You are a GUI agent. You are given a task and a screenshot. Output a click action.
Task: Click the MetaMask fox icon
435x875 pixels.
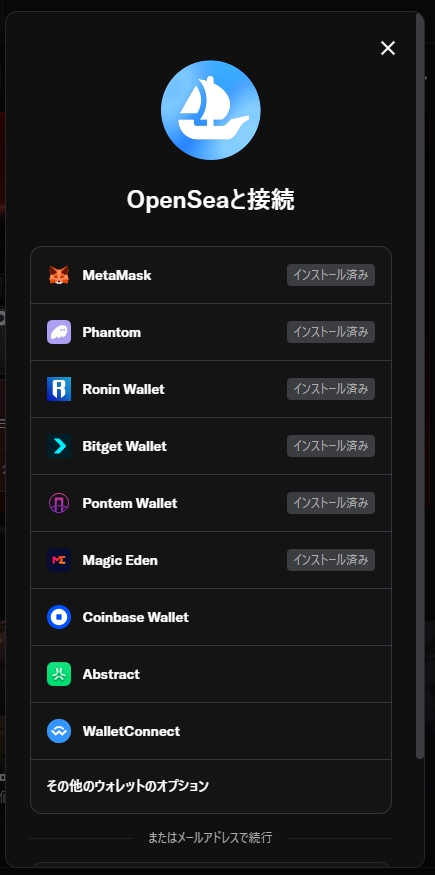[x=59, y=275]
